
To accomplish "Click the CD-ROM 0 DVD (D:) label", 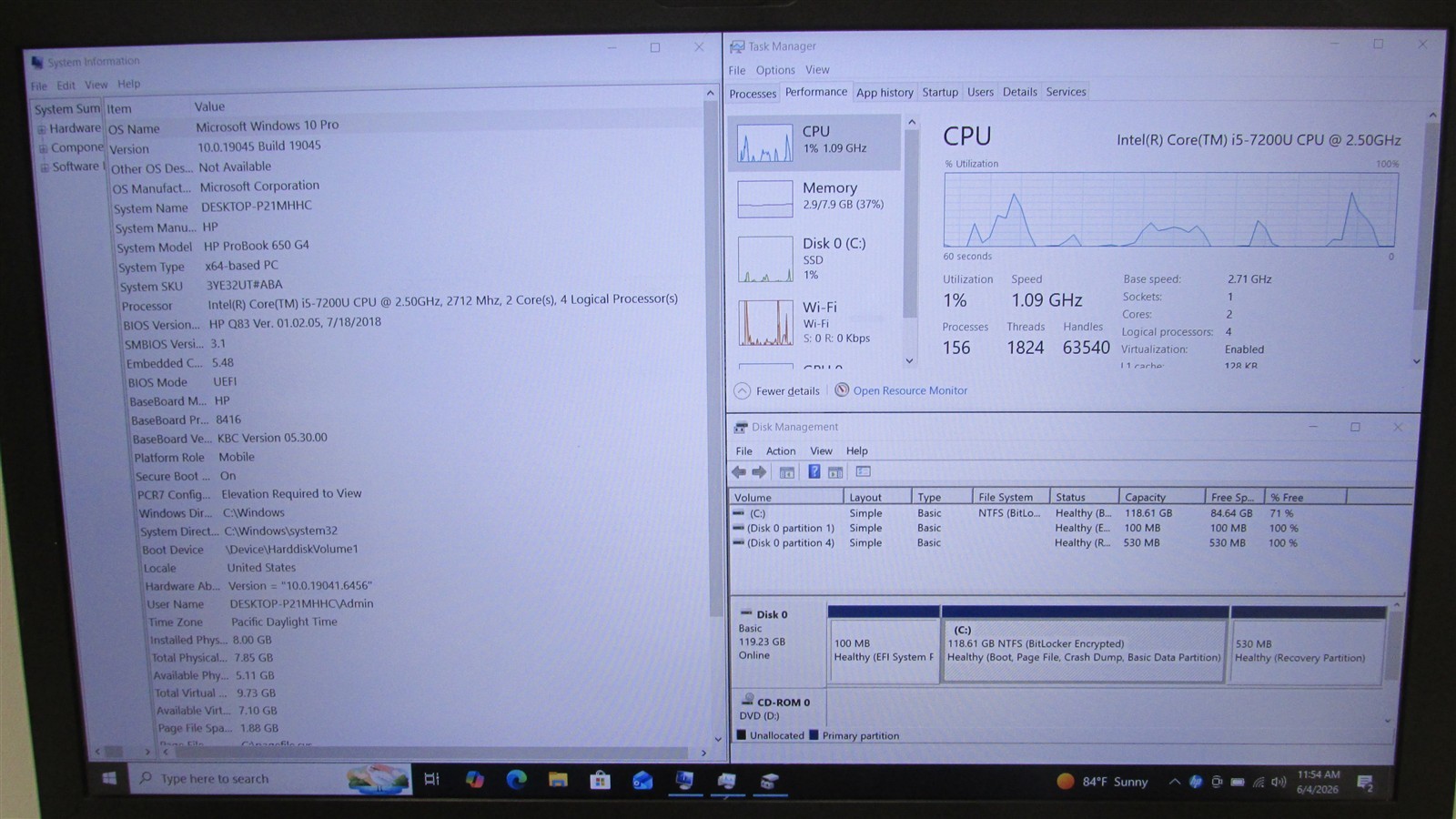I will click(778, 709).
